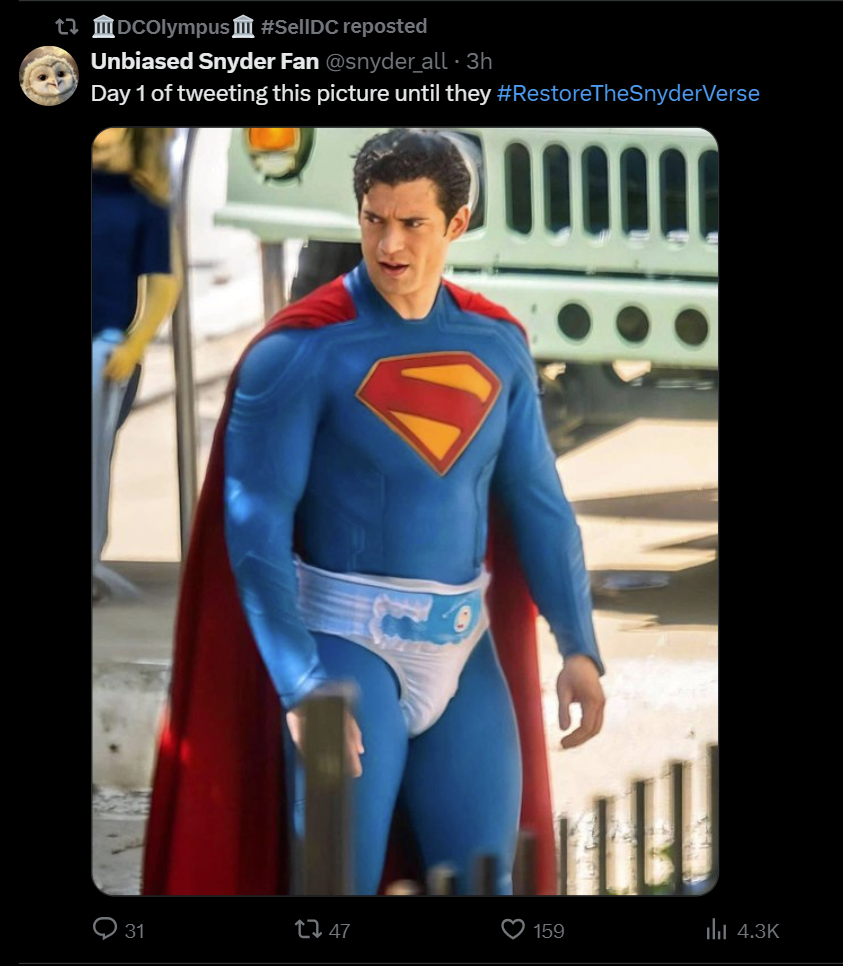Click the 159 likes count
843x966 pixels.
pos(548,930)
